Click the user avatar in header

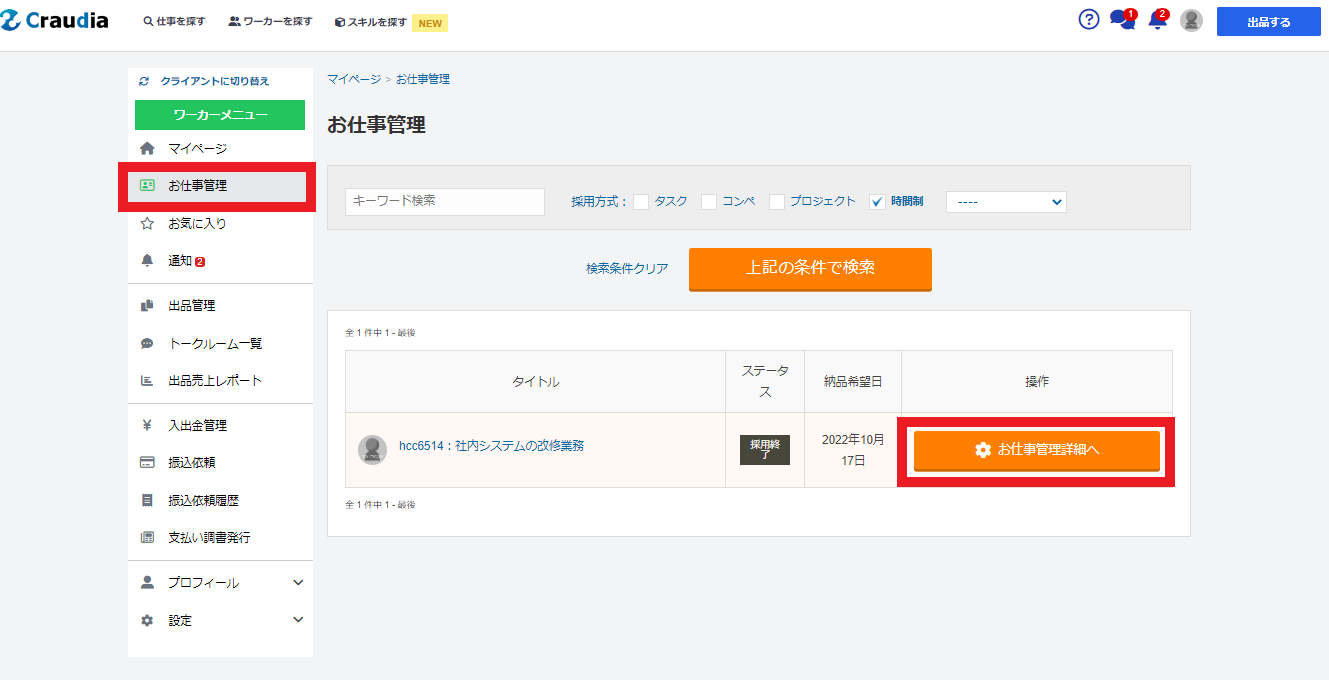(1191, 21)
